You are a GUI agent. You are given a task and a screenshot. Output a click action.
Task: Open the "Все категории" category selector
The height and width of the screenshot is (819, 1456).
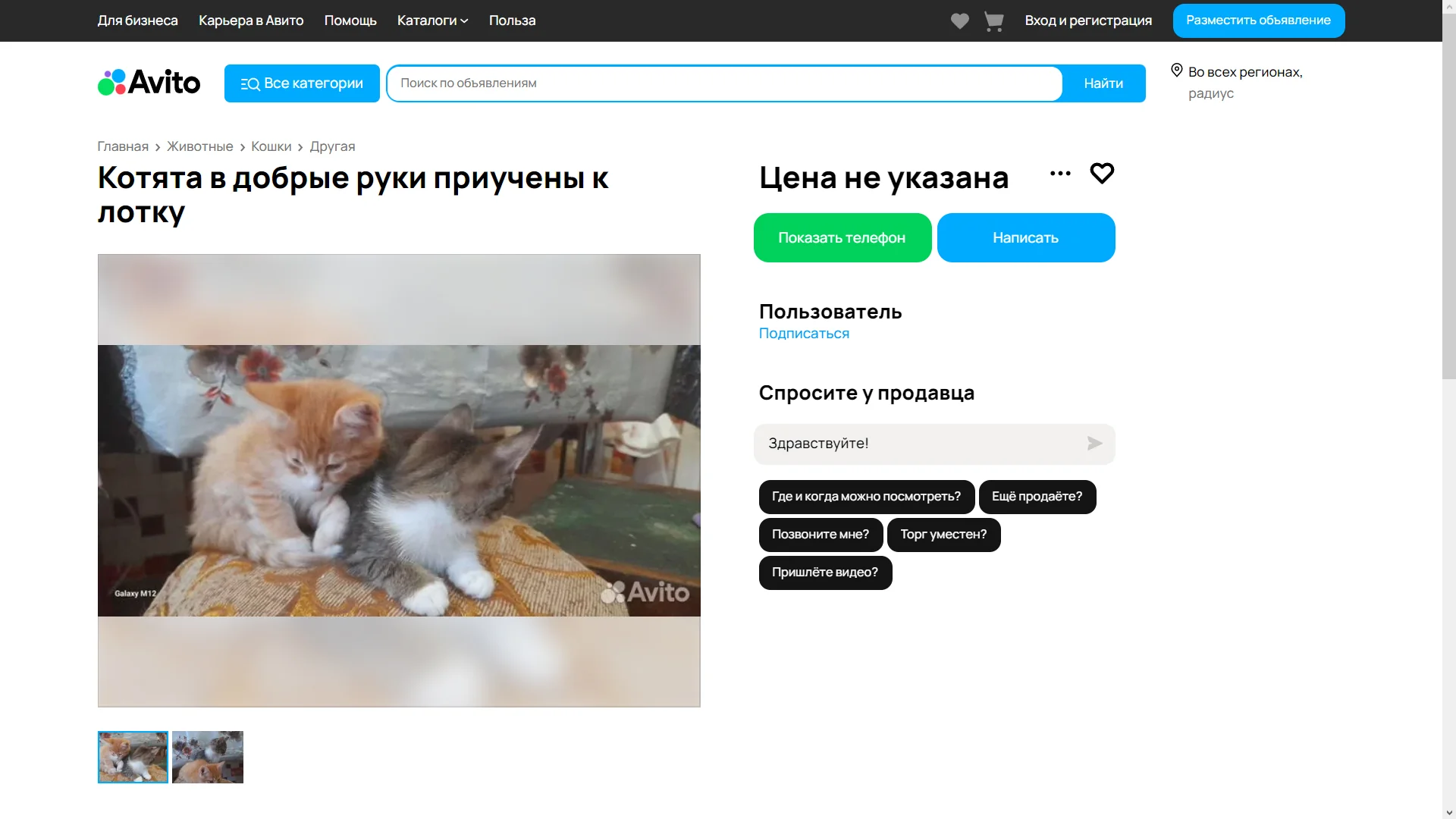(301, 83)
